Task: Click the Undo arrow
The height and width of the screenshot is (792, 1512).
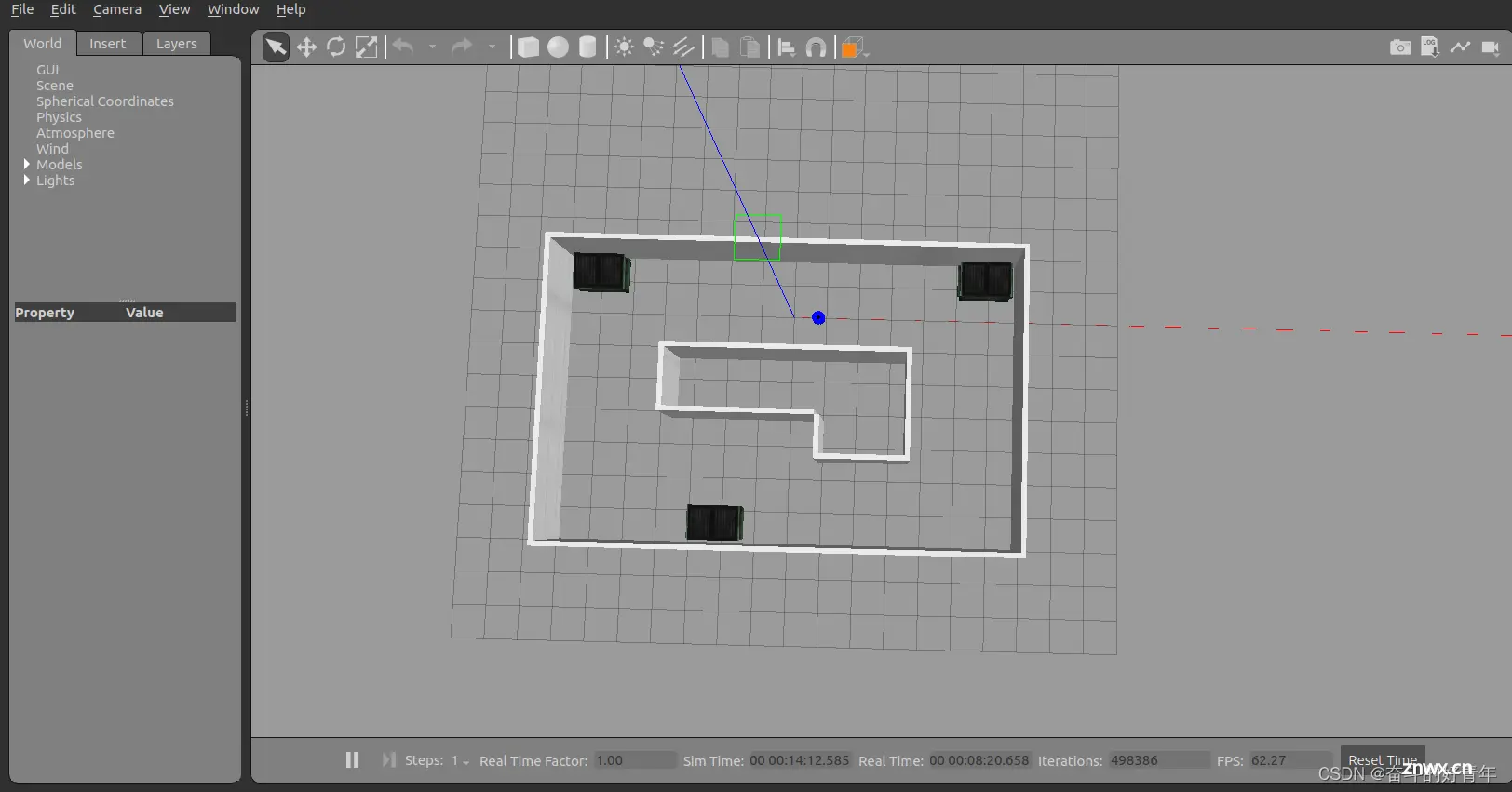Action: (x=403, y=46)
